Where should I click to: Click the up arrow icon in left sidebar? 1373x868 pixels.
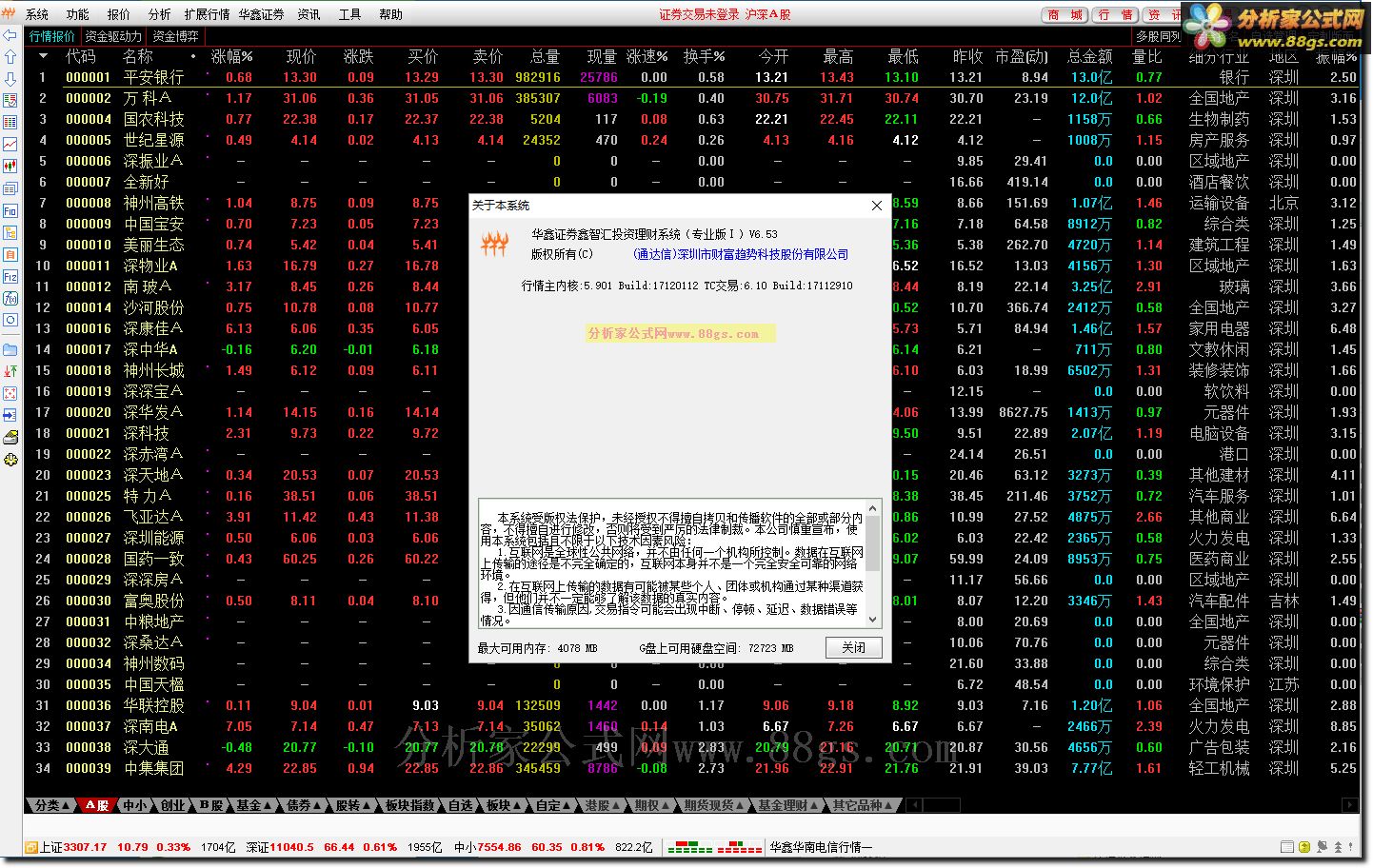(x=10, y=57)
